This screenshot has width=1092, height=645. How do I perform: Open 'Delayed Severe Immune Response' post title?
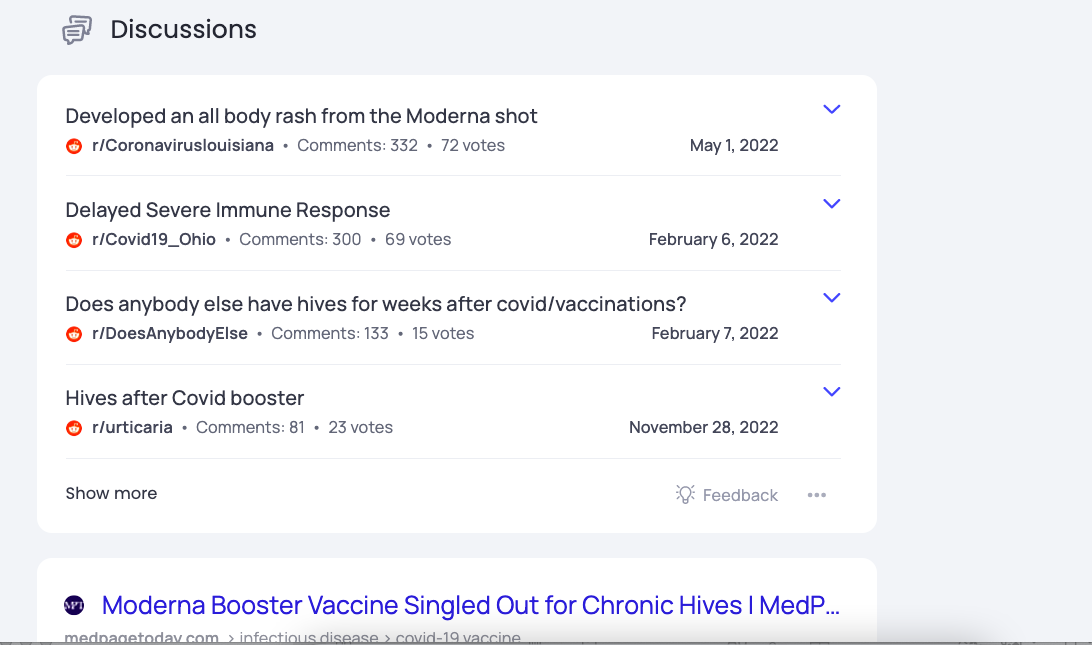point(228,210)
